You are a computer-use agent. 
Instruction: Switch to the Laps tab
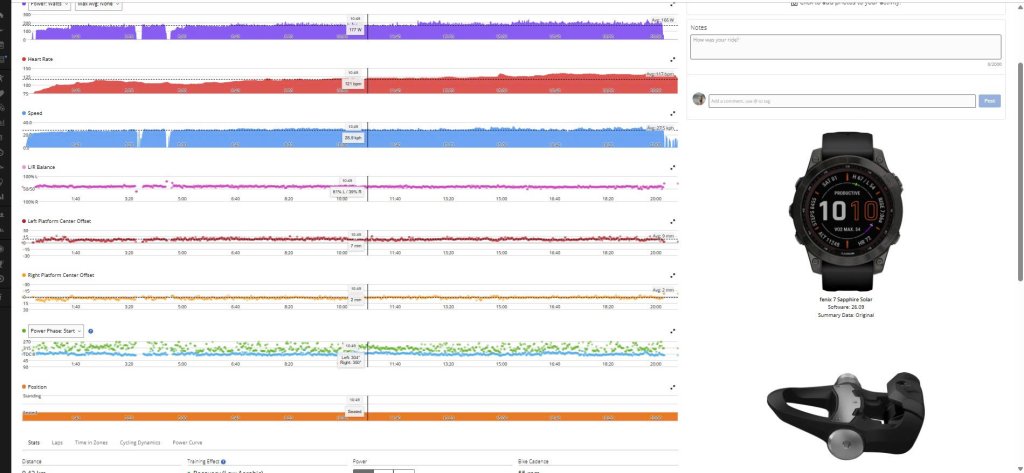click(x=57, y=442)
